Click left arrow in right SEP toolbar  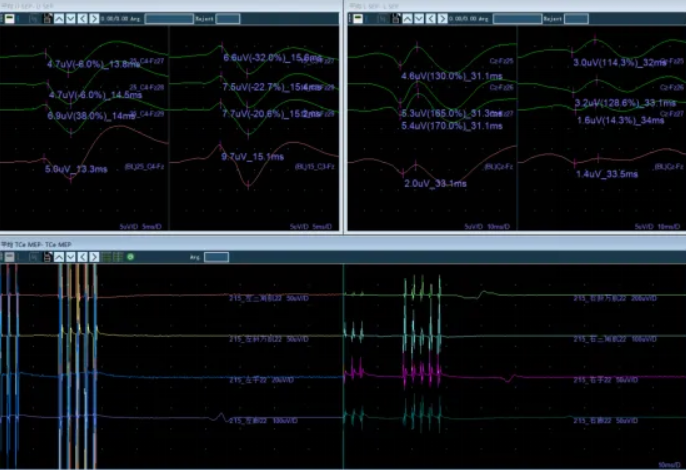(431, 18)
